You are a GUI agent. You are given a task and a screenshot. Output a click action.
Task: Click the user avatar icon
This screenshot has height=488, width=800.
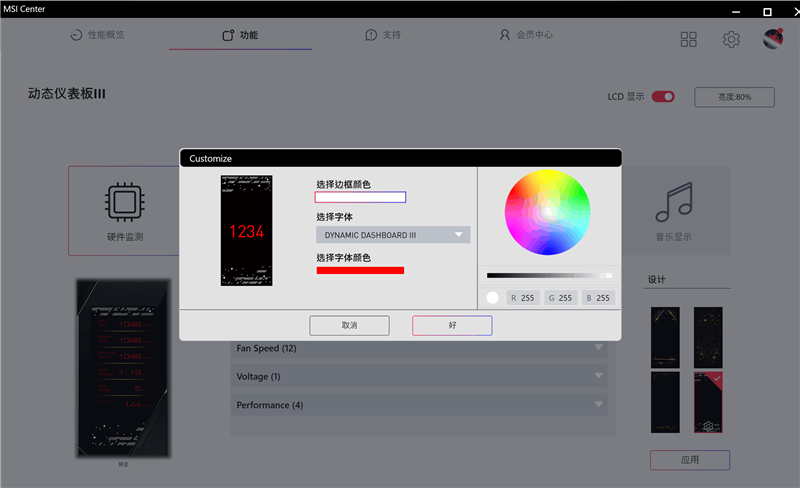[773, 39]
